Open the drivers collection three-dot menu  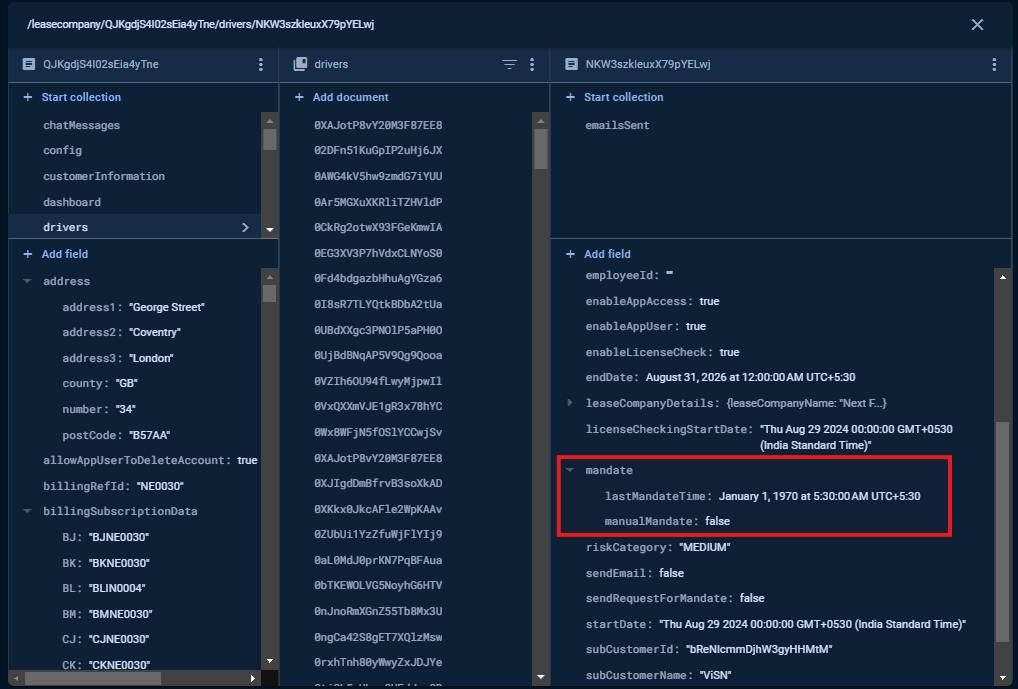point(532,64)
